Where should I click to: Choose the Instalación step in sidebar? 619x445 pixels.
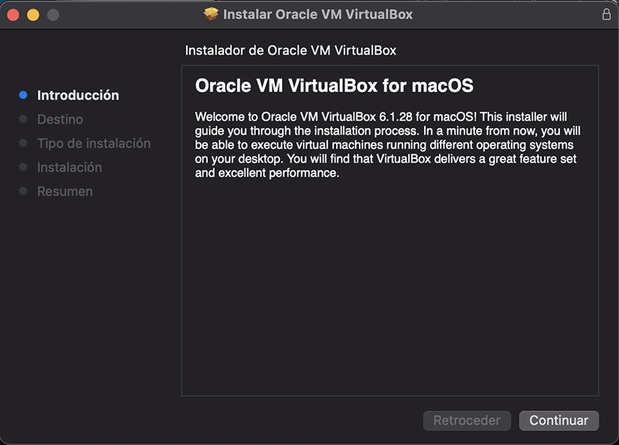pos(69,167)
